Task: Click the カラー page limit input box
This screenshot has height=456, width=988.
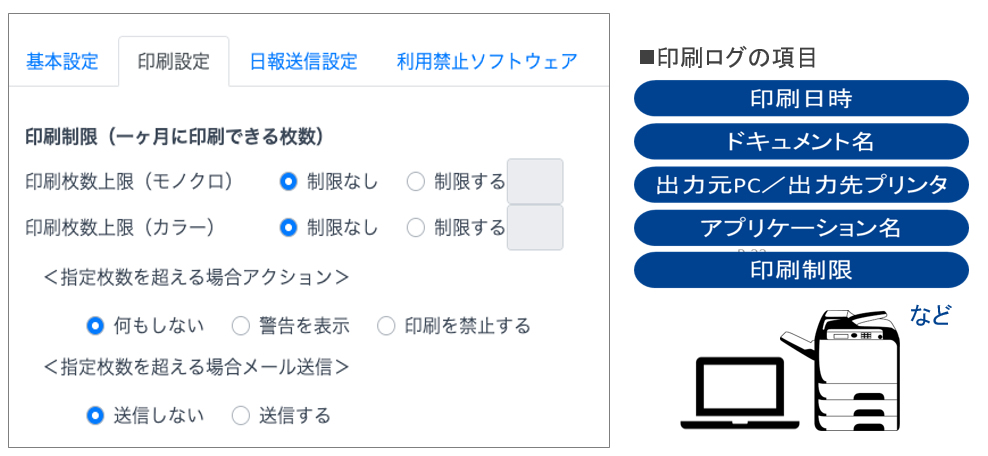Action: (535, 227)
